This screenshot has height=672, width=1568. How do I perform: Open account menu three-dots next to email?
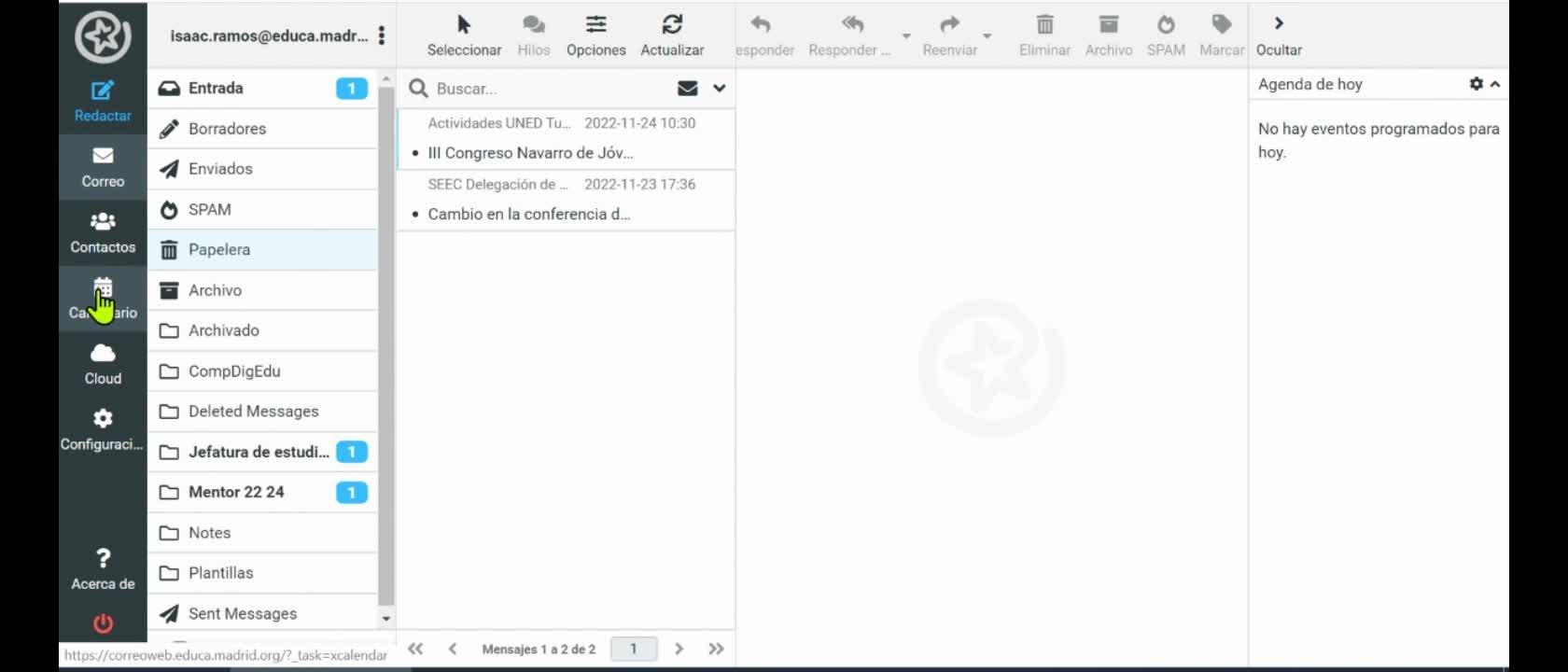[382, 35]
